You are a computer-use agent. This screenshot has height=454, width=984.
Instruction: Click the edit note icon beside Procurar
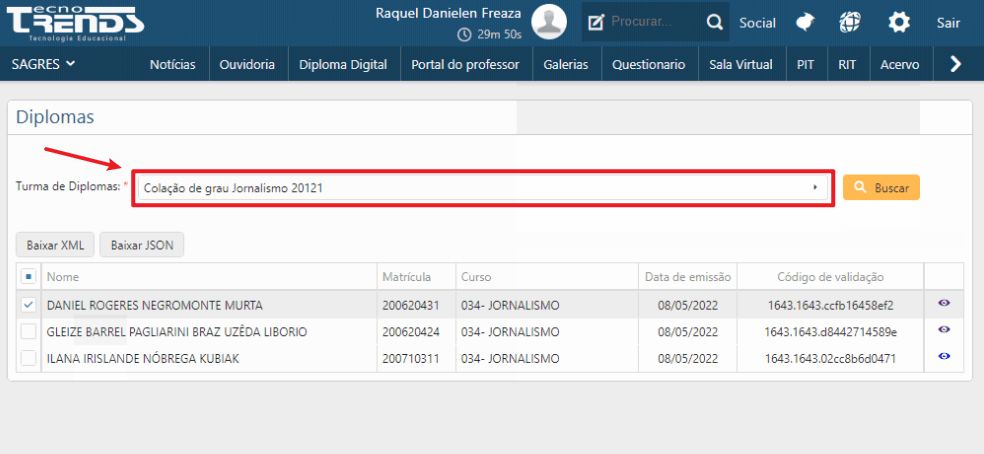pyautogui.click(x=596, y=22)
